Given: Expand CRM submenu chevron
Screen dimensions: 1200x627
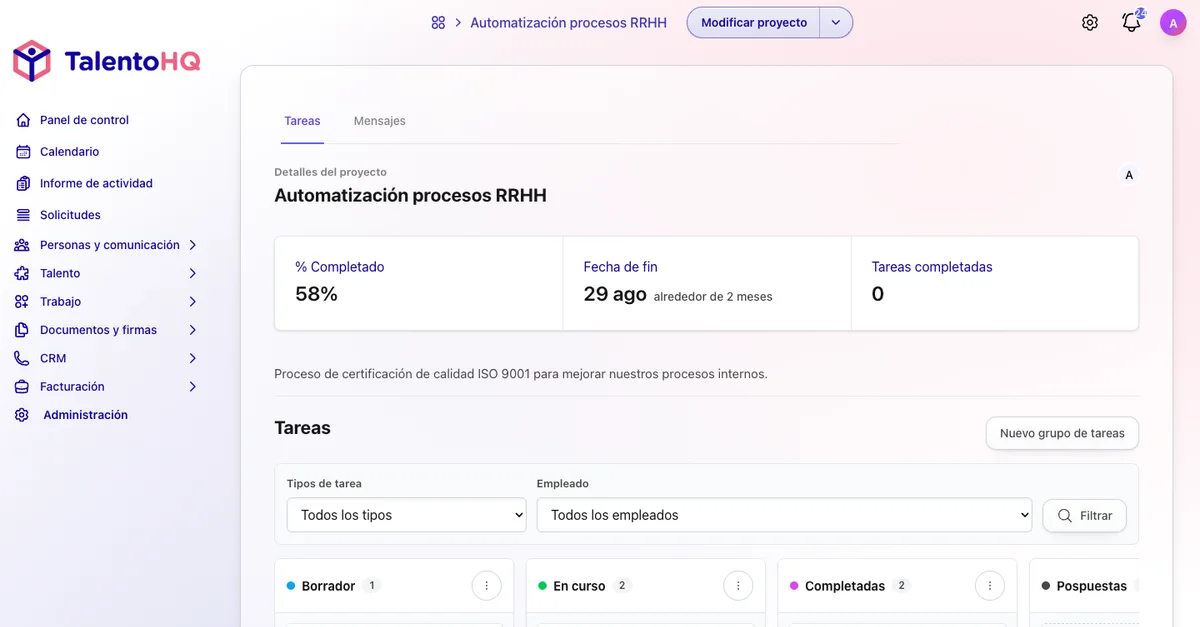Looking at the screenshot, I should tap(193, 358).
